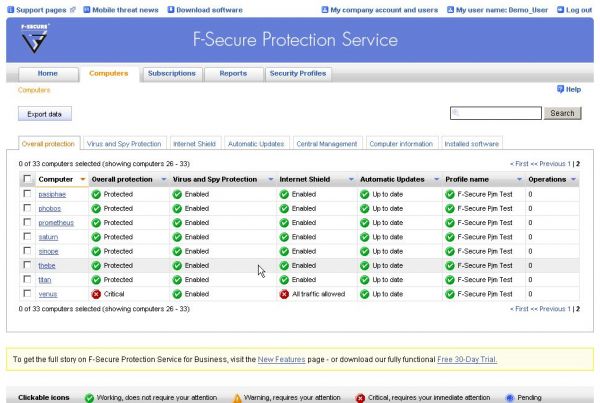
Task: Click the Export data button
Action: click(x=45, y=114)
